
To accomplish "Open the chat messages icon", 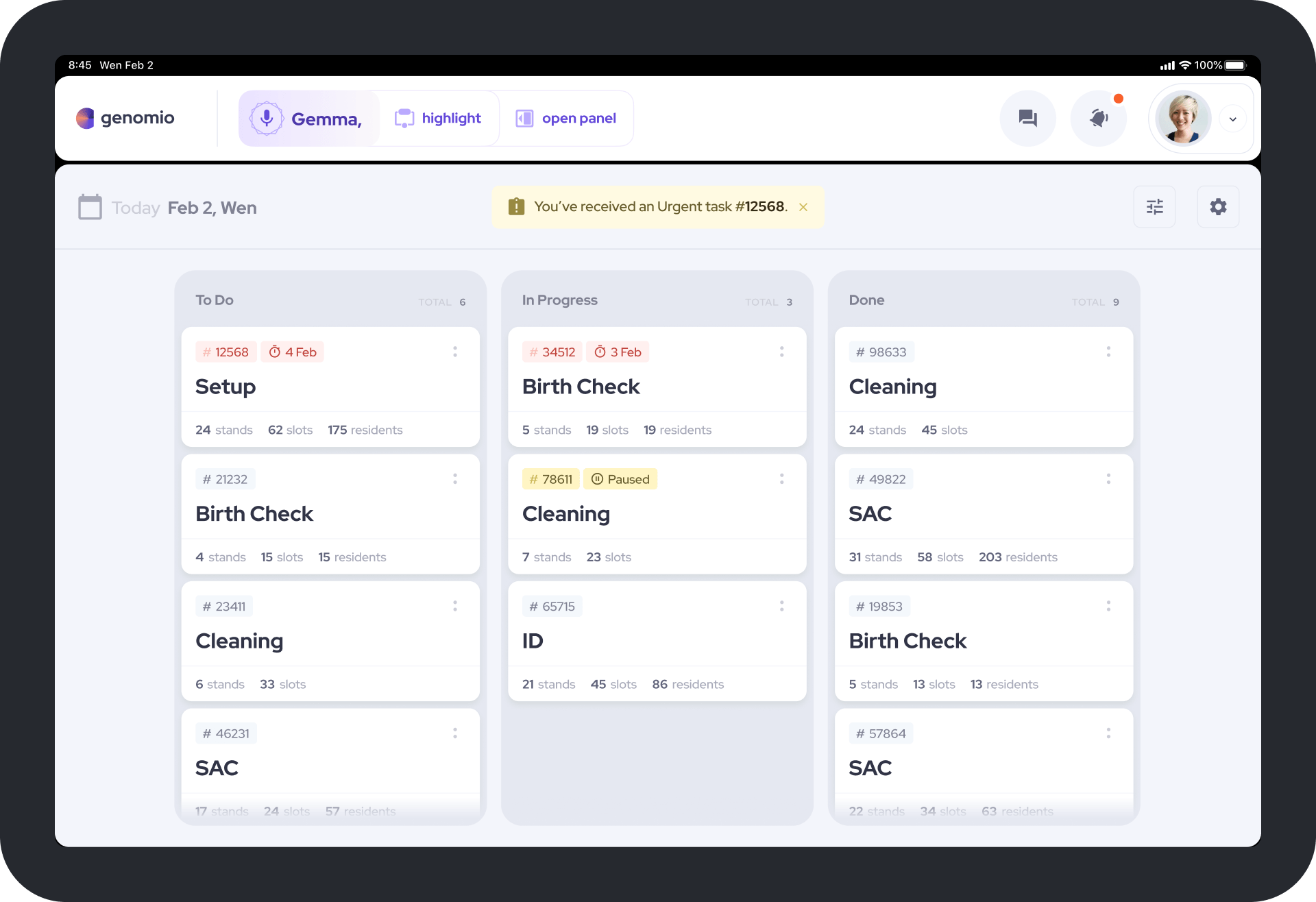I will pos(1027,119).
